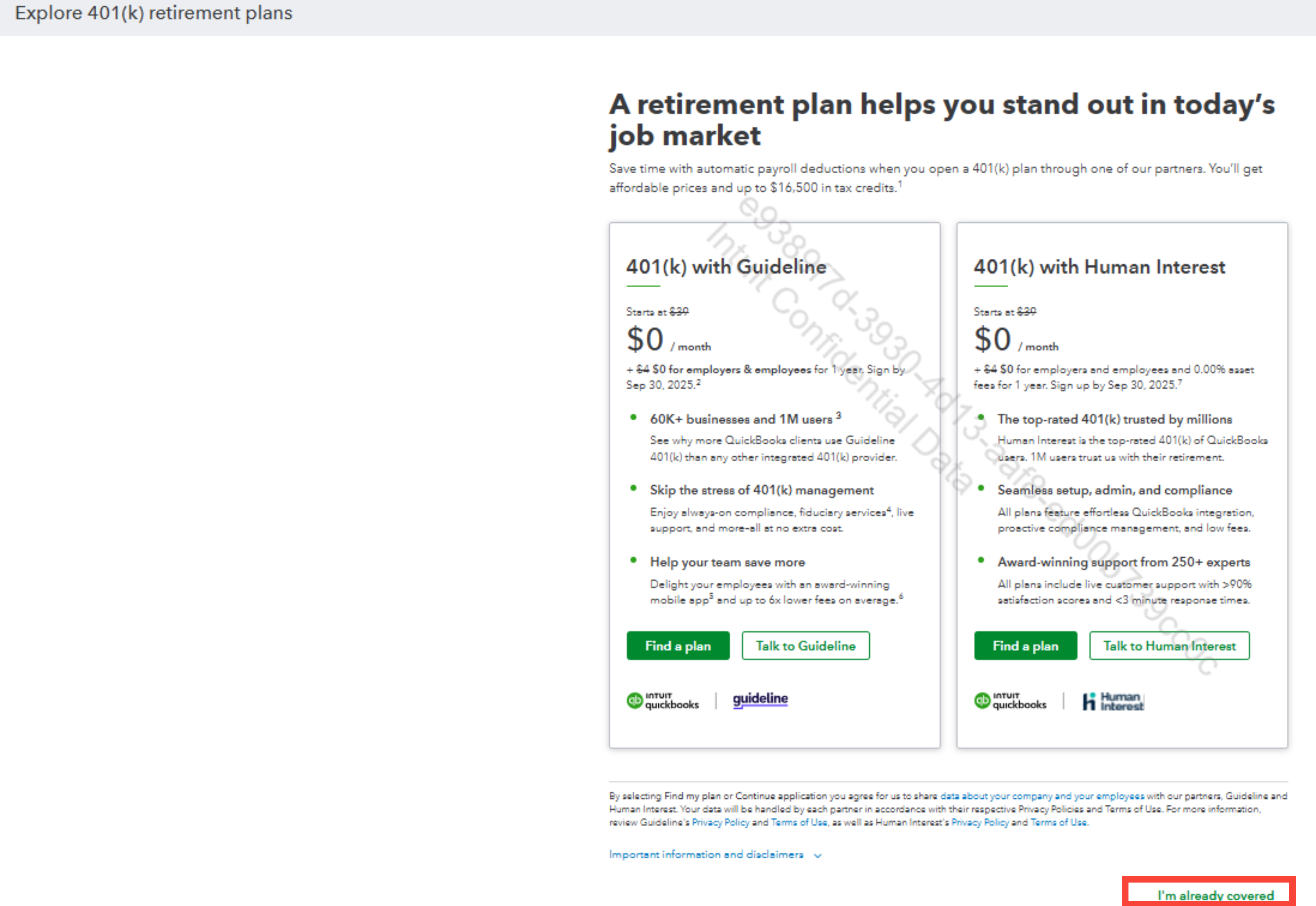Click the Human Interest brand logo

[1113, 702]
